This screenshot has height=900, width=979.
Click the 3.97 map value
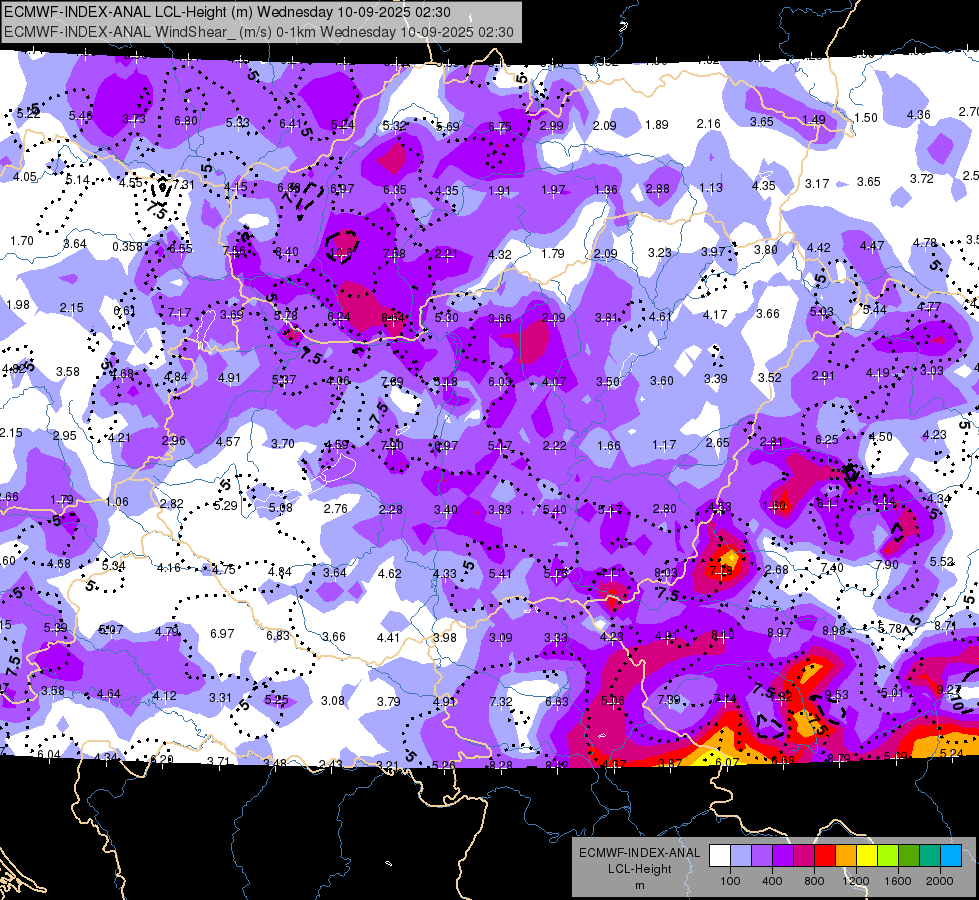[713, 252]
